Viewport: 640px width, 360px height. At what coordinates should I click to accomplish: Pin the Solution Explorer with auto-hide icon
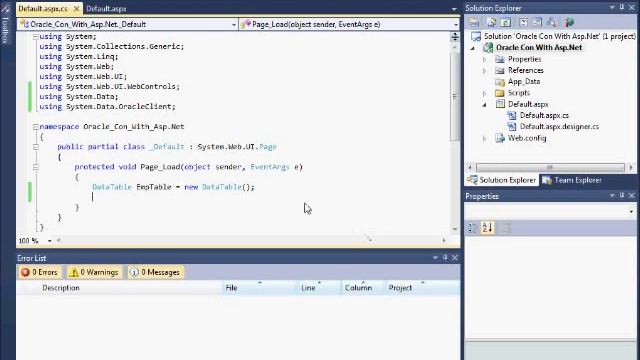pyautogui.click(x=622, y=8)
